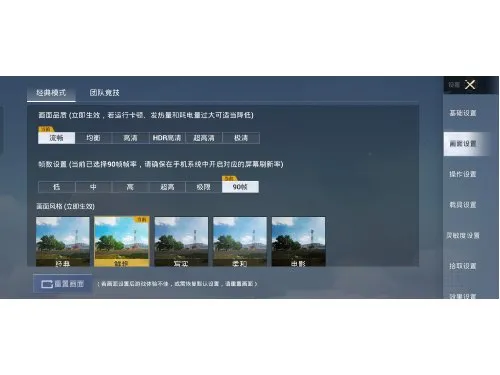
Task: Set frame rate to 90帧
Action: coord(240,187)
